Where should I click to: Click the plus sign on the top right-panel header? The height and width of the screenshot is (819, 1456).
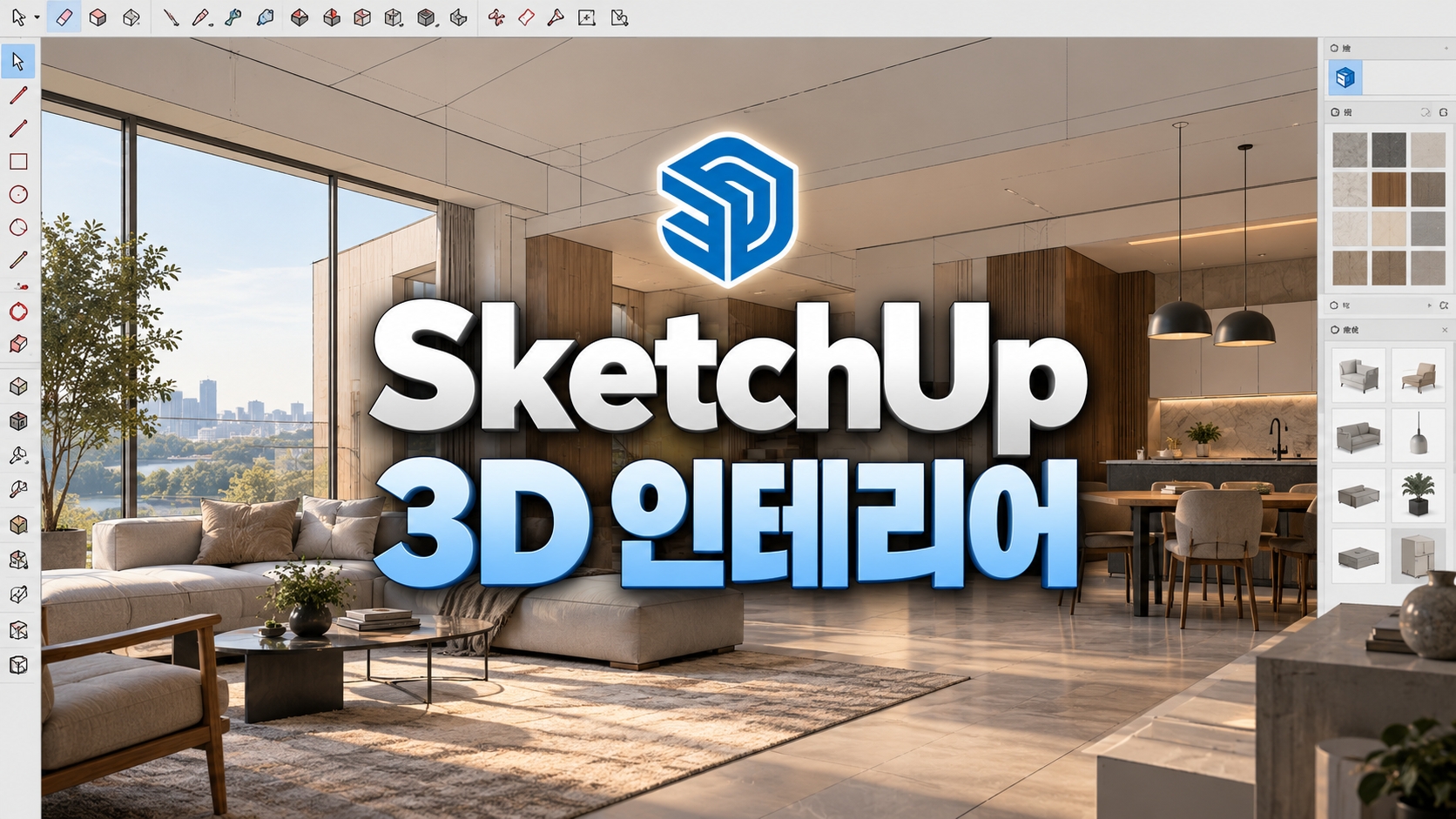click(1446, 48)
